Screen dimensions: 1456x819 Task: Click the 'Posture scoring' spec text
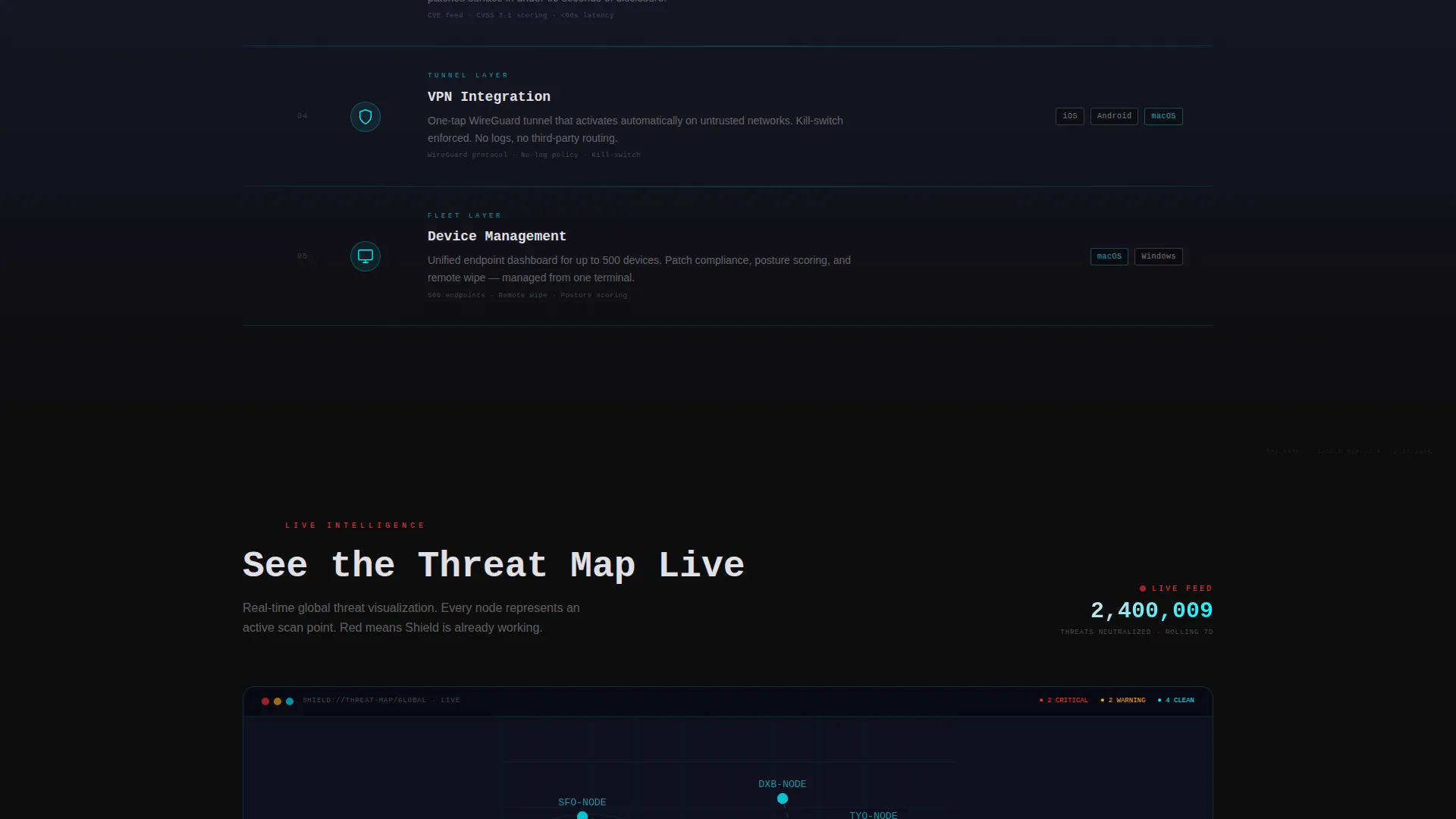click(594, 295)
